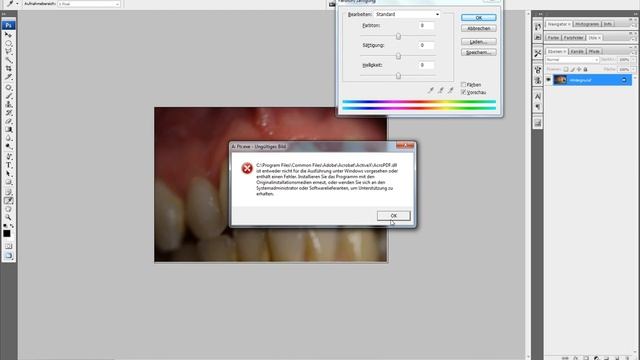Select the Eyedropper tool in toolbox
This screenshot has width=640, height=360.
coord(8,201)
